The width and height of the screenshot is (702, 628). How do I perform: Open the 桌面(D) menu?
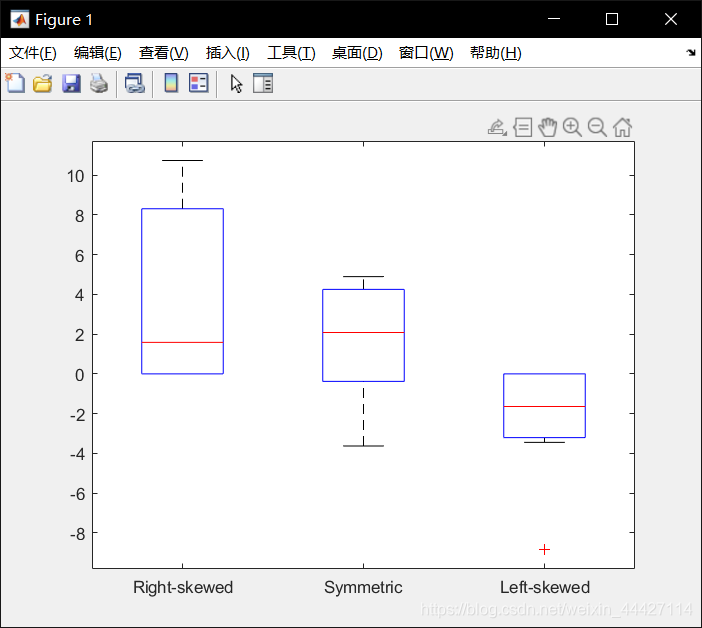(x=357, y=53)
